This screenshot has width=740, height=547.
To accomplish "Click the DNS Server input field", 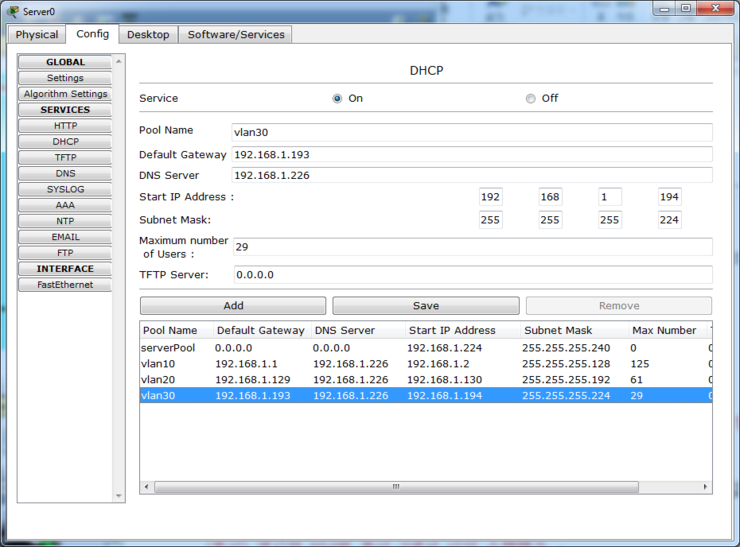I will coord(472,176).
